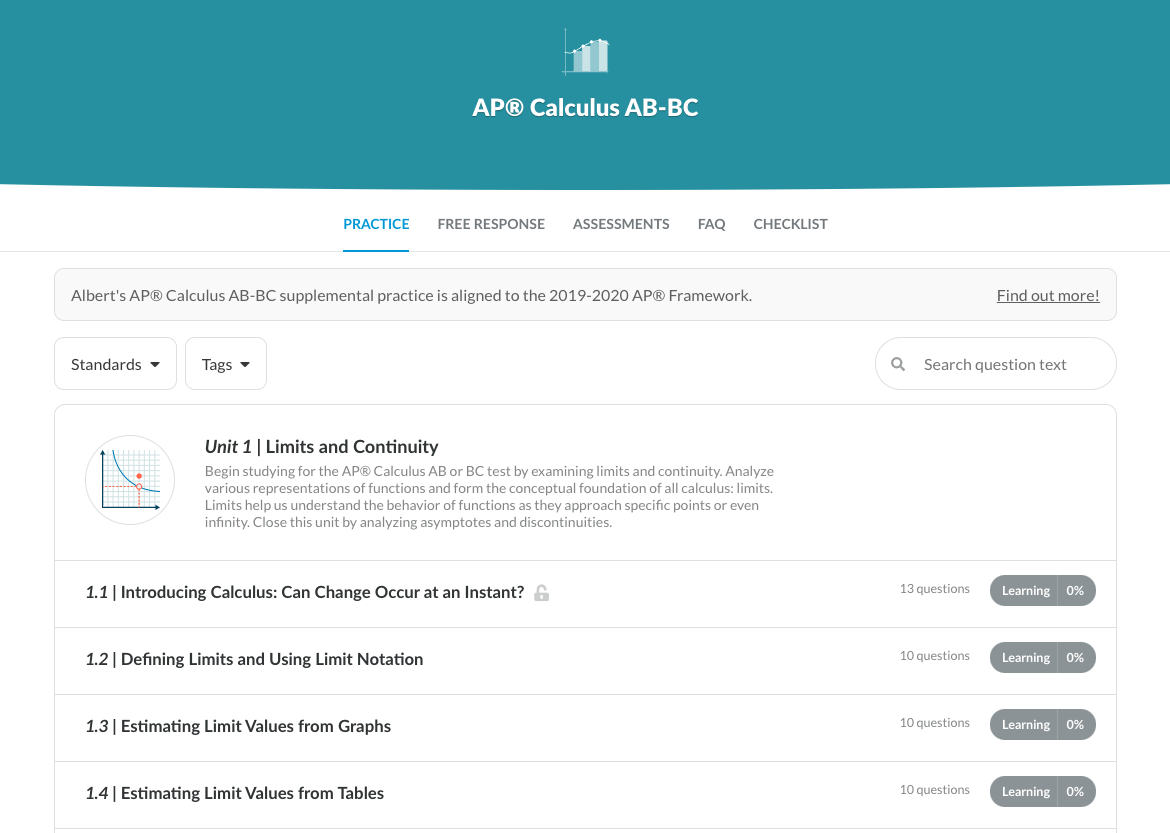This screenshot has width=1170, height=833.
Task: Click the Unit 1 Limits and Continuity heading
Action: pyautogui.click(x=322, y=447)
